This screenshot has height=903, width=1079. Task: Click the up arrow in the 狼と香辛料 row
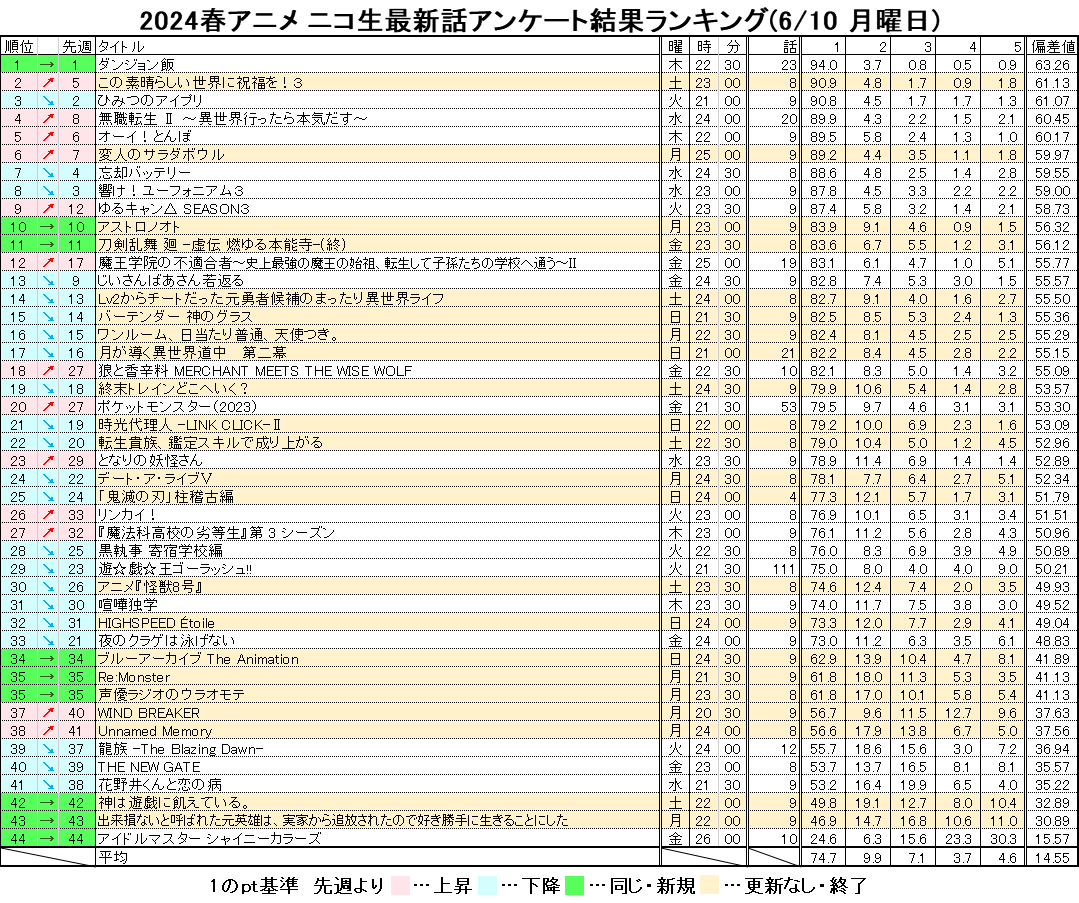[x=47, y=370]
